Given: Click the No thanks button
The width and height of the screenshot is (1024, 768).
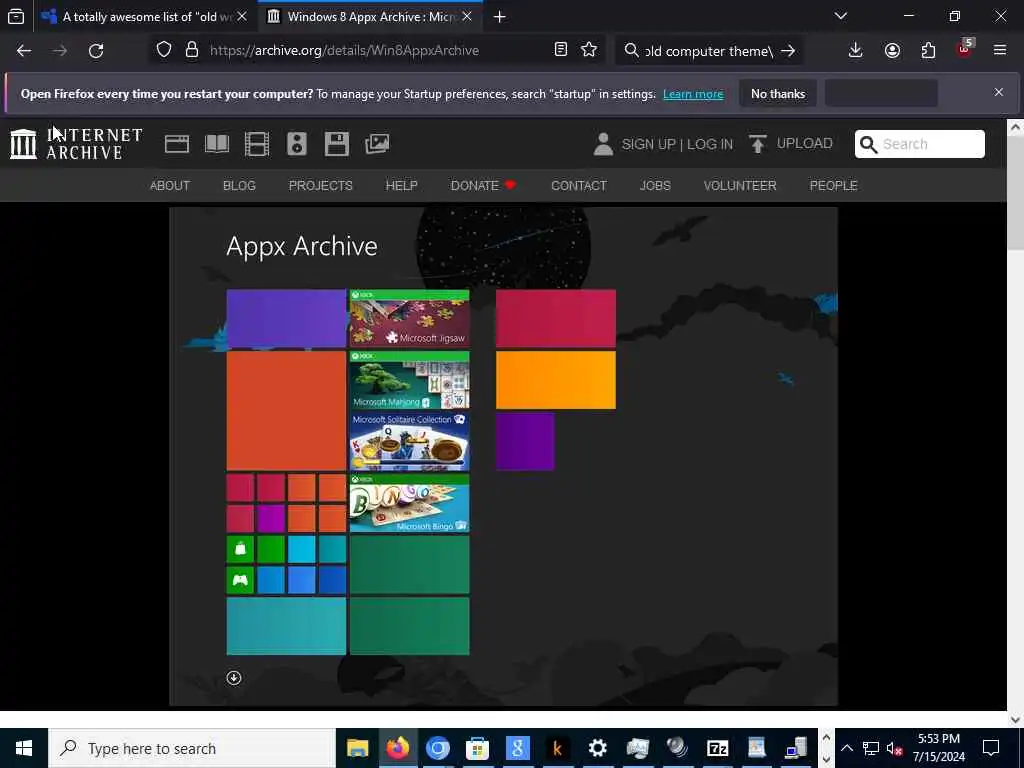Looking at the screenshot, I should pyautogui.click(x=778, y=94).
